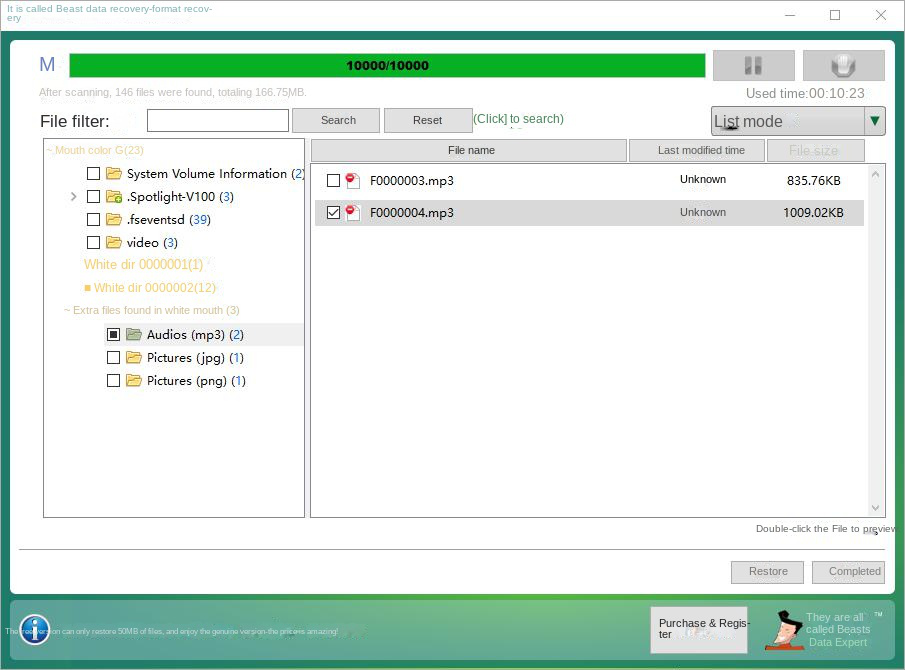Click the green 10000/10000 progress bar
The height and width of the screenshot is (670, 905).
(x=388, y=64)
